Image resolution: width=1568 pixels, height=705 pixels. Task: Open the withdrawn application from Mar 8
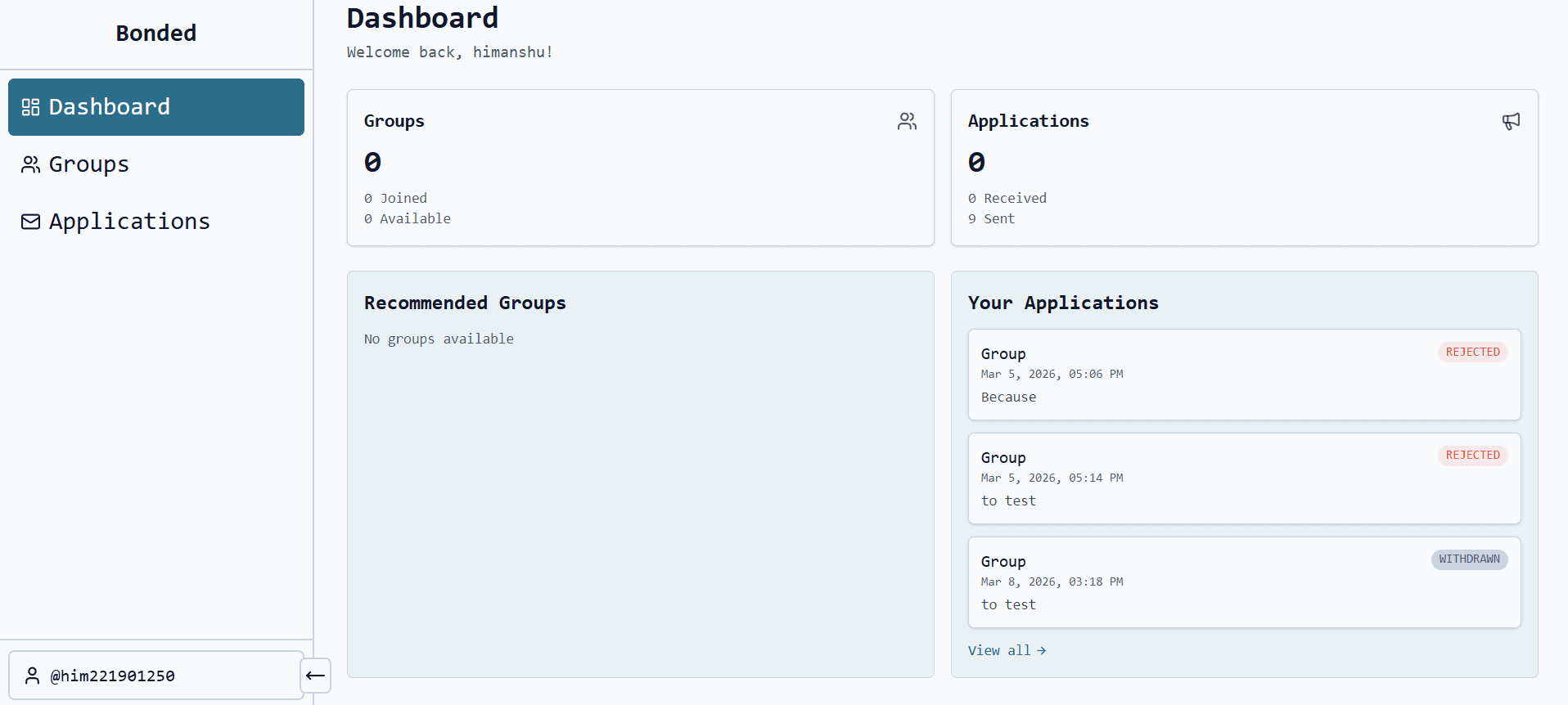tap(1244, 582)
